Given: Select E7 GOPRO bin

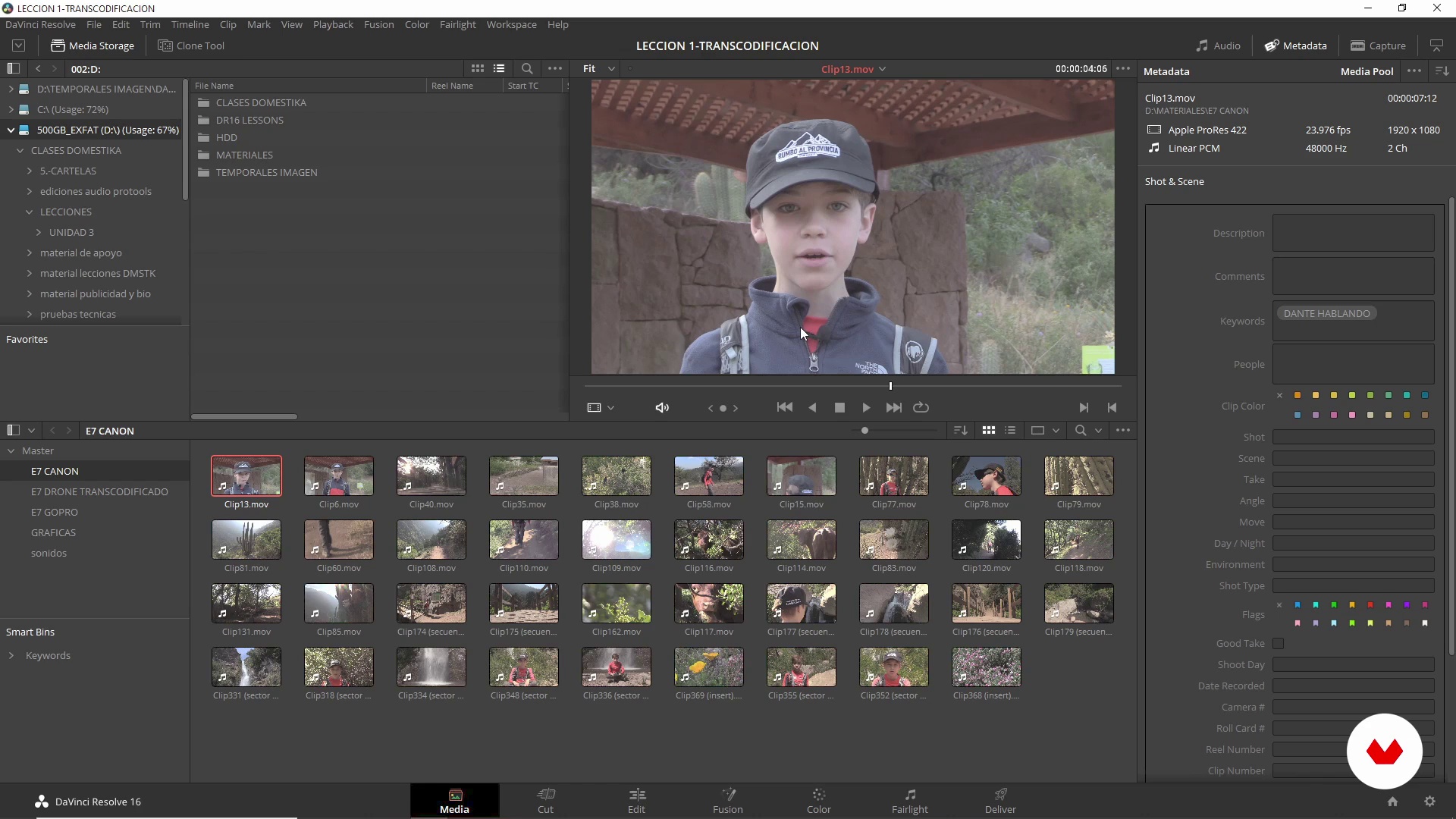Looking at the screenshot, I should pyautogui.click(x=55, y=512).
